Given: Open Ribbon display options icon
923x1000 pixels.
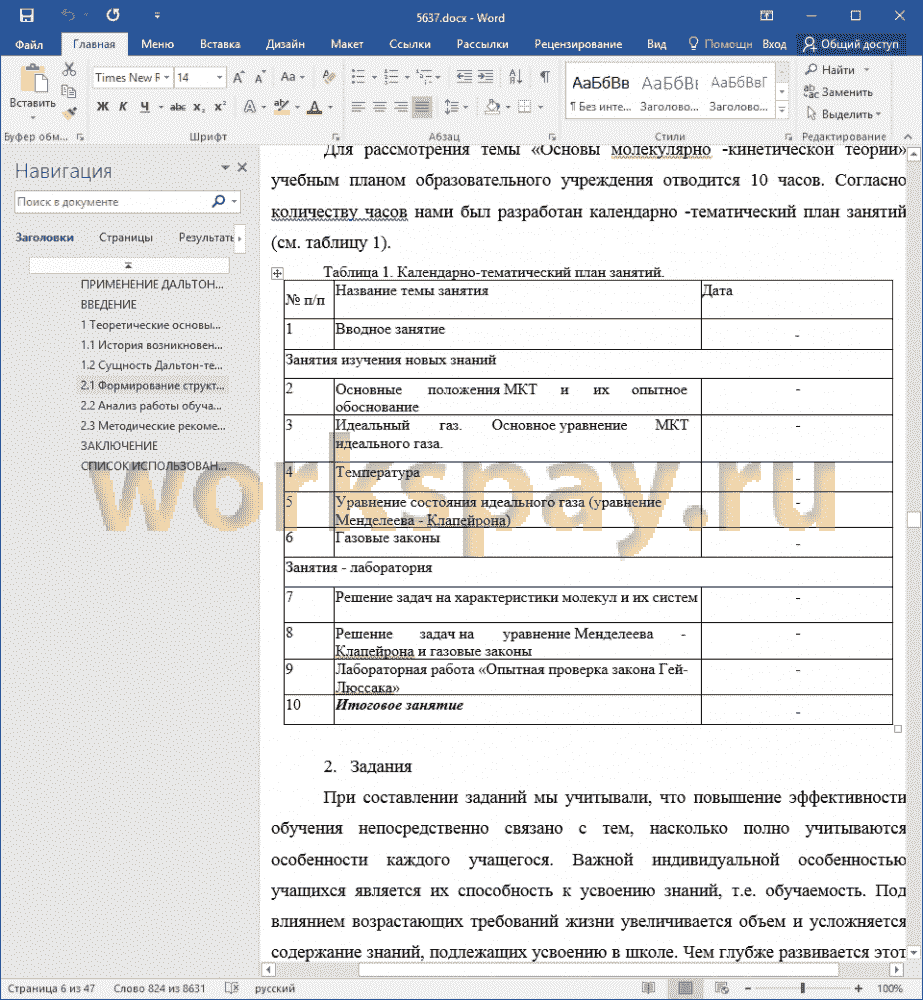Looking at the screenshot, I should click(x=767, y=15).
